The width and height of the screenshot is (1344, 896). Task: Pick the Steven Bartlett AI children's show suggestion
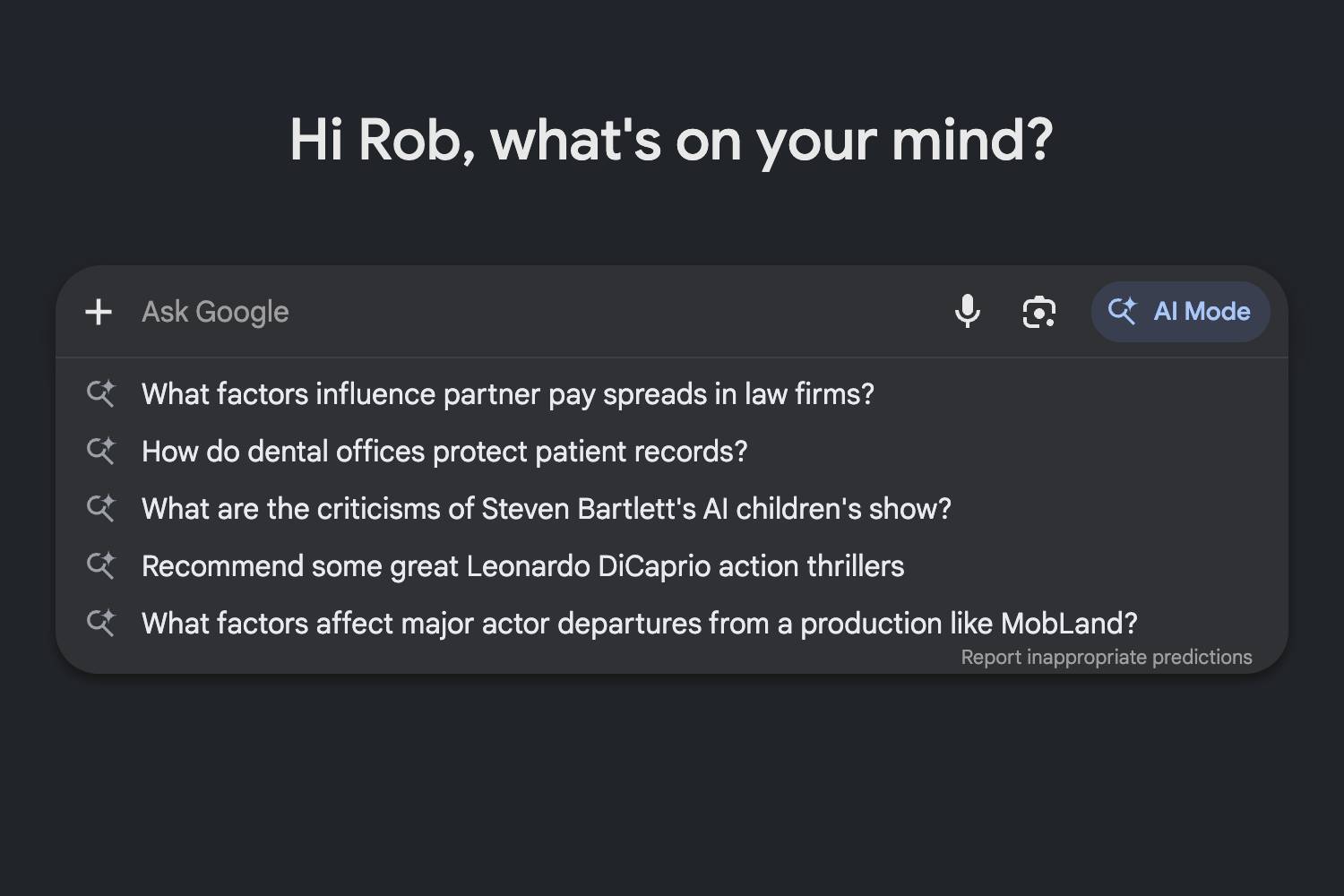[x=547, y=509]
